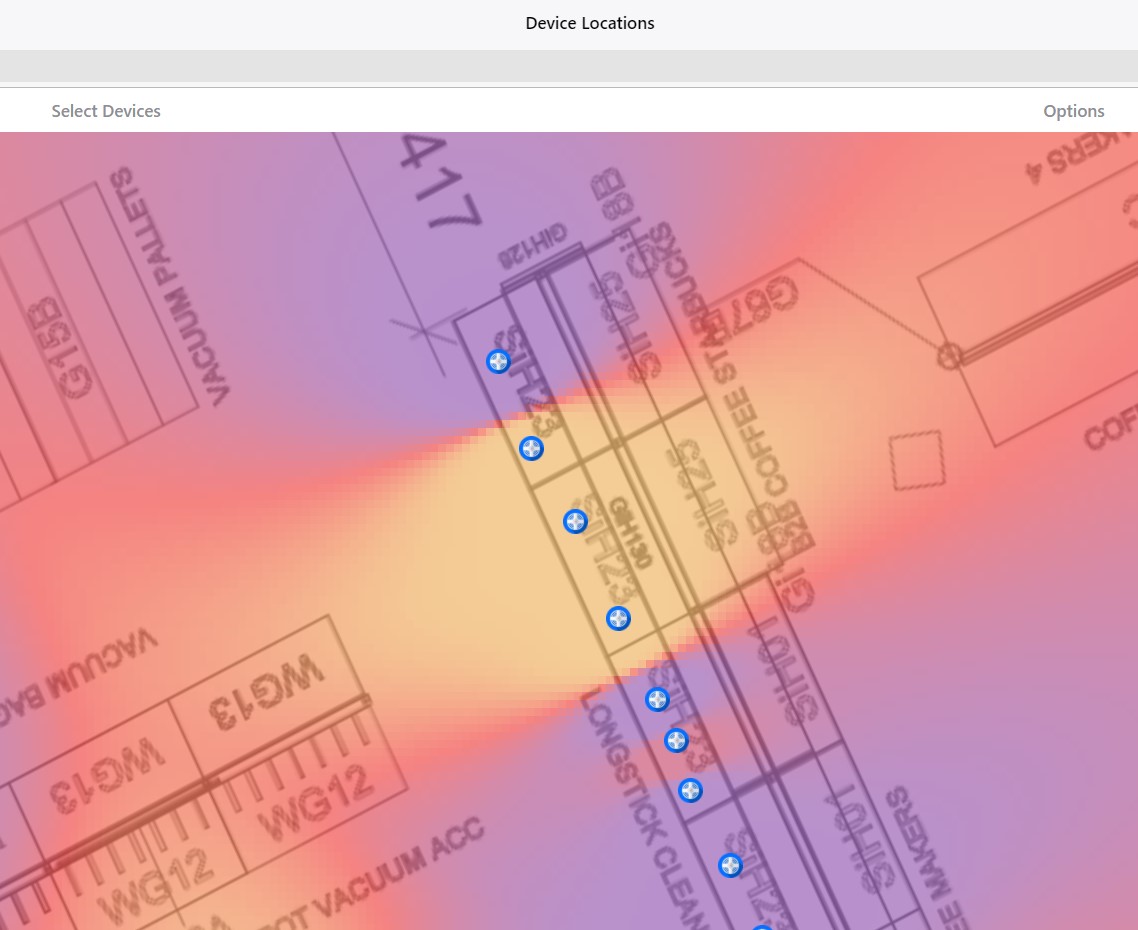Select the sixth device marker from top
The height and width of the screenshot is (930, 1138).
676,741
